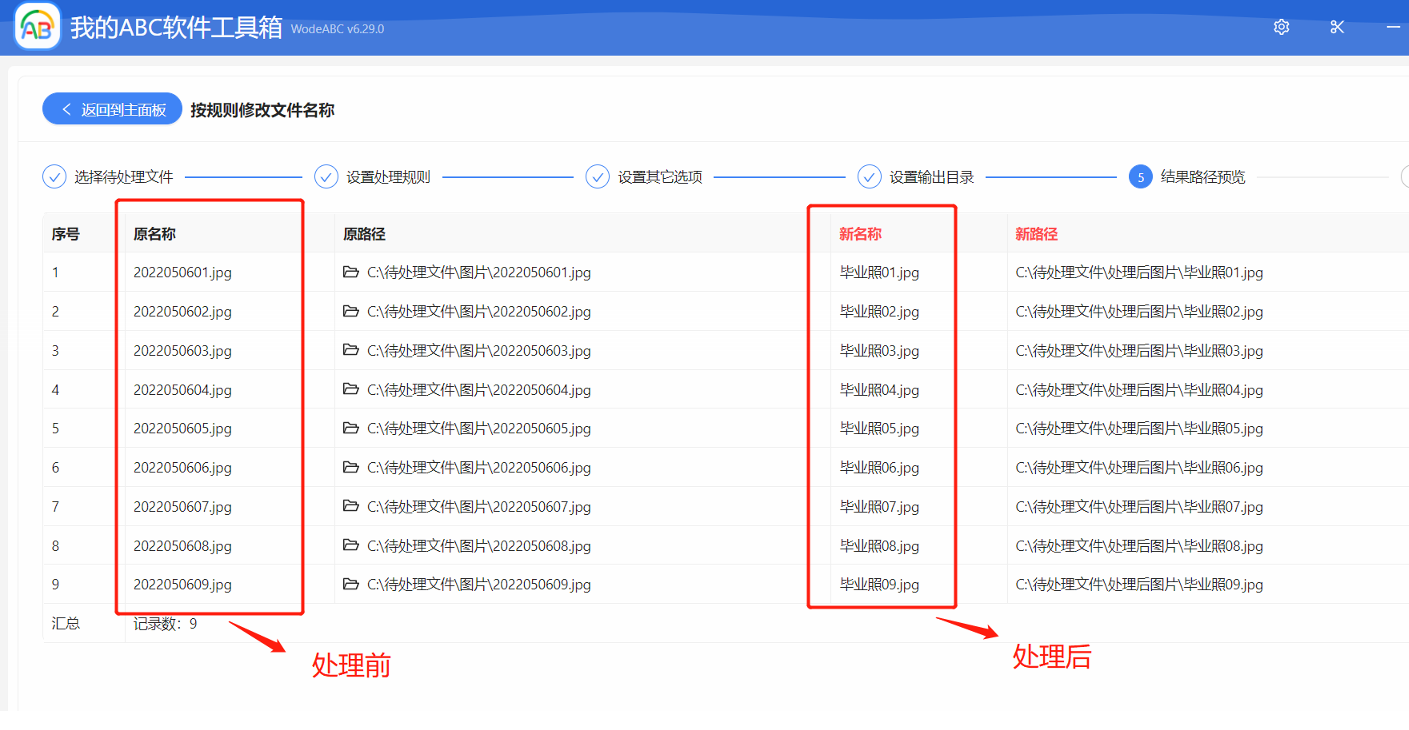The image size is (1409, 730).
Task: Click the 按规则修改文件名称 page title
Action: [x=263, y=110]
